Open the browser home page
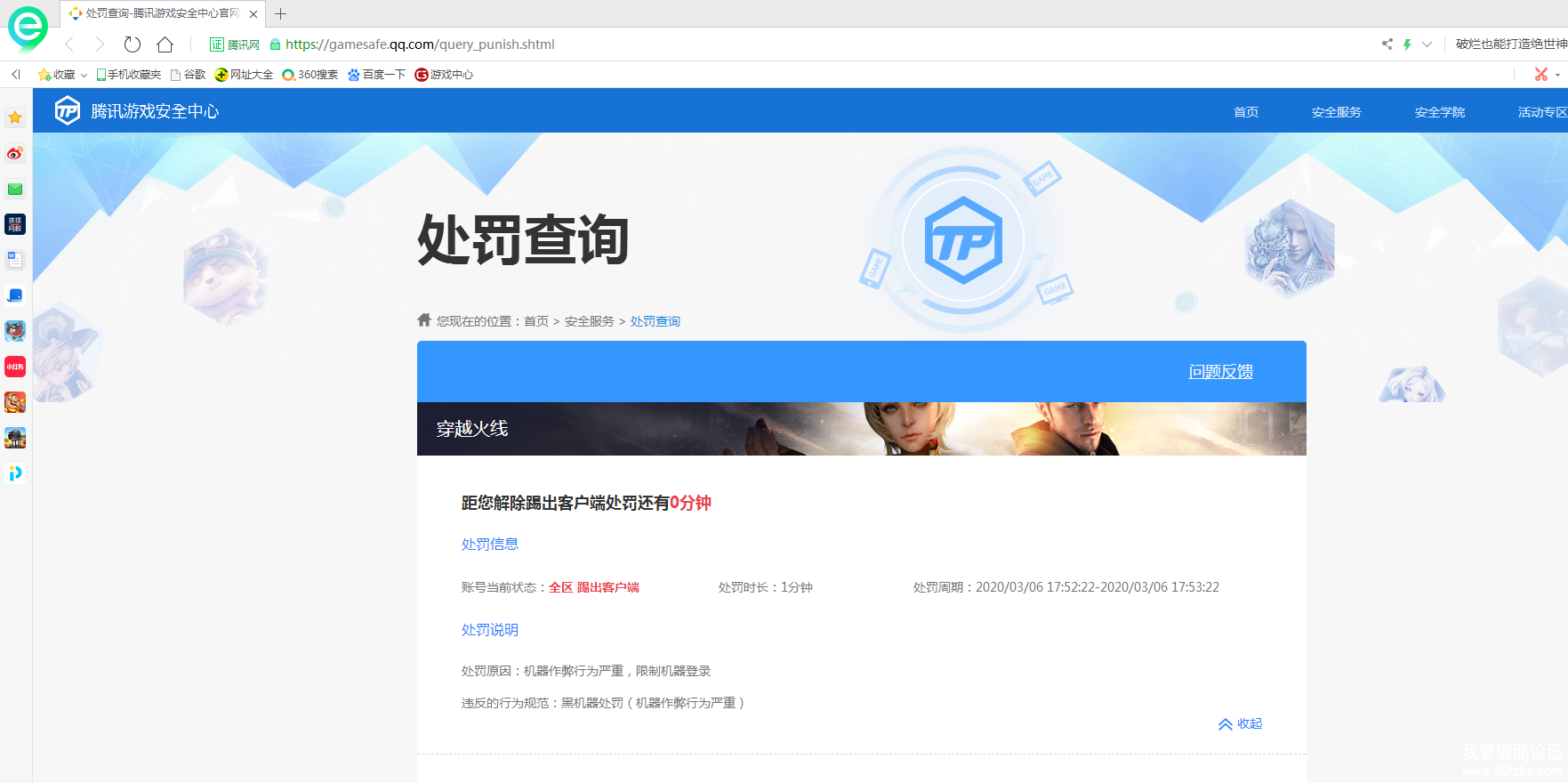Screen dimensions: 1568x783 165,44
